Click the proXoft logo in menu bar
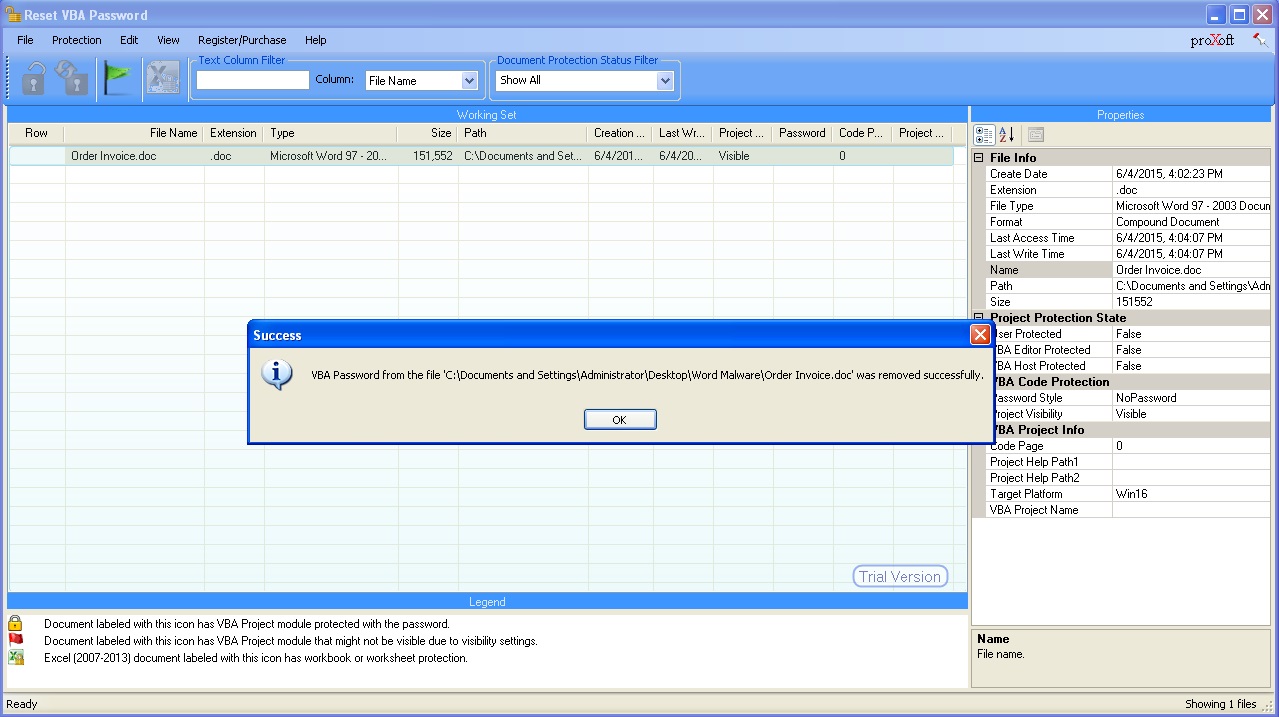The image size is (1279, 717). [x=1212, y=41]
